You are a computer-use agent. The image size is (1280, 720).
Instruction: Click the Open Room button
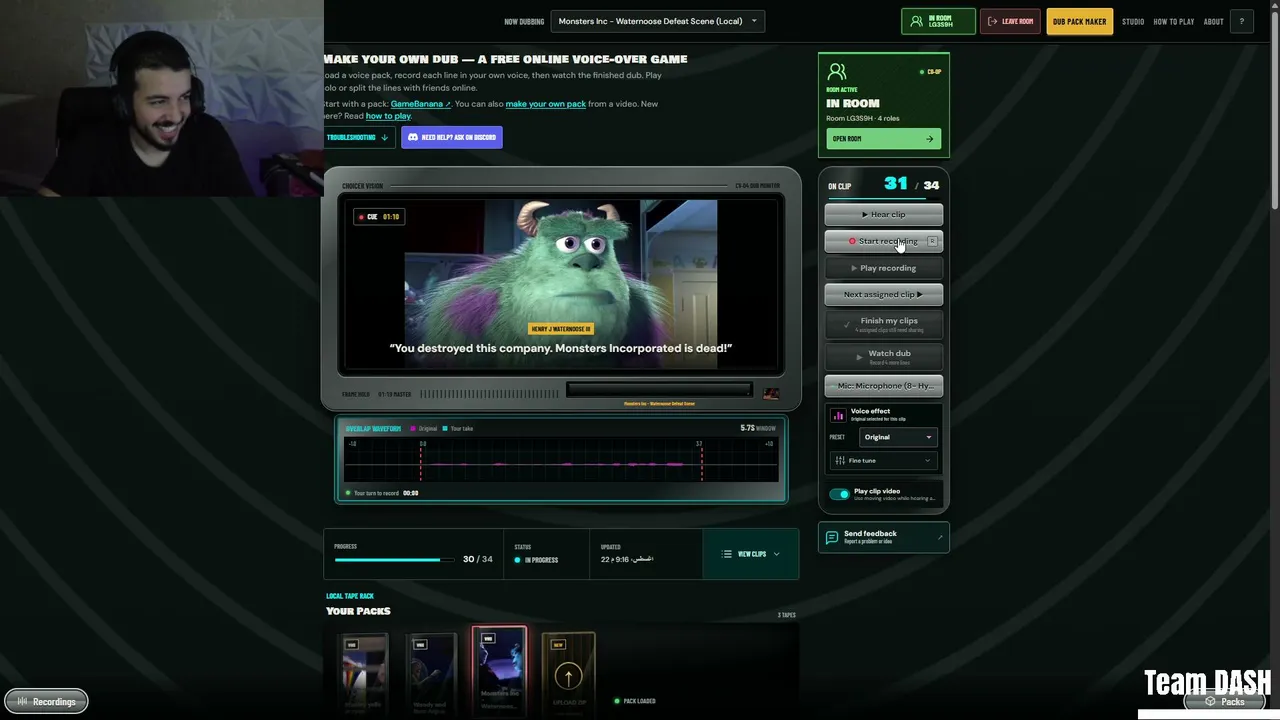pos(883,139)
